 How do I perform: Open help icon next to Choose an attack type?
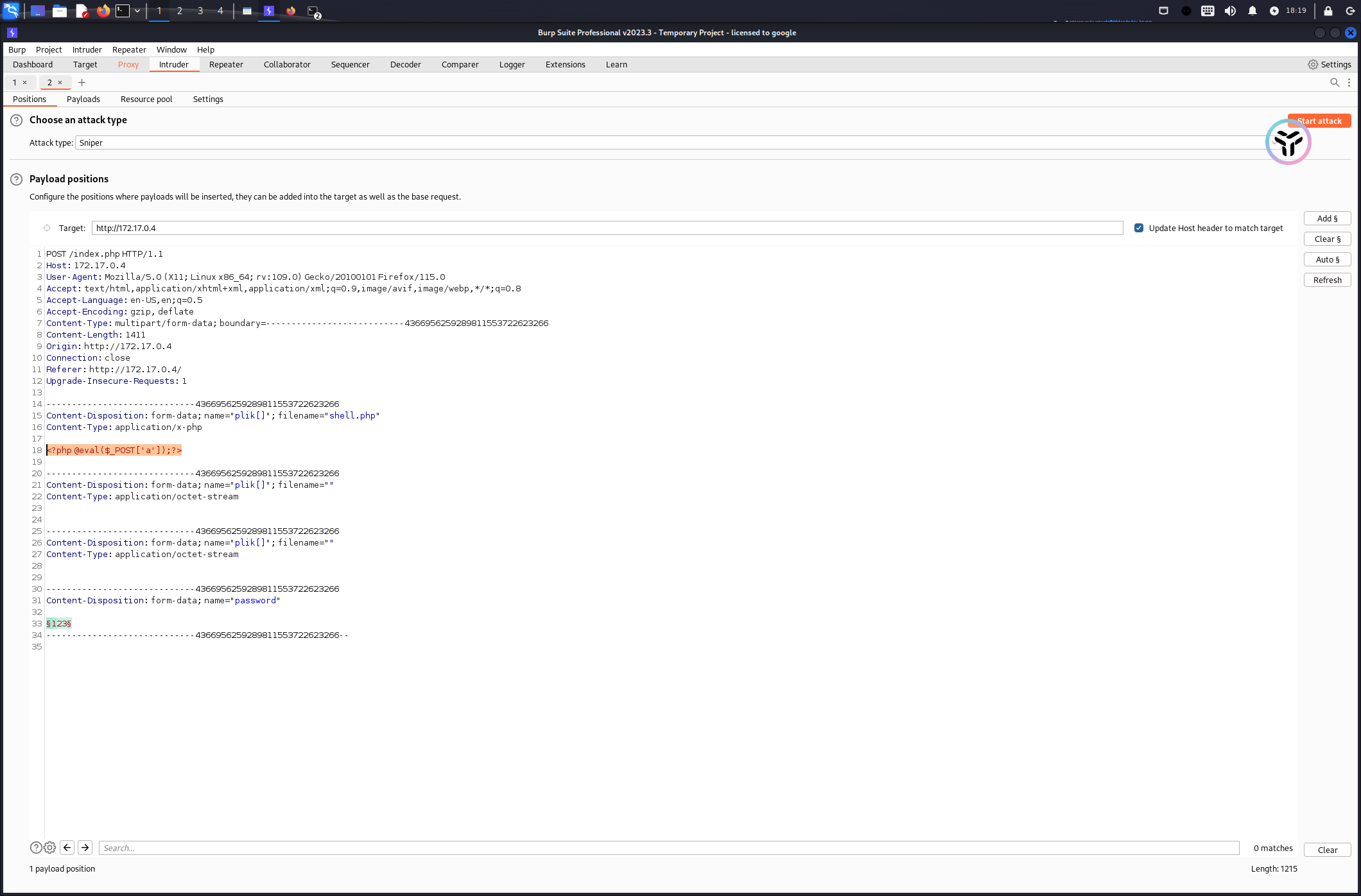click(17, 120)
